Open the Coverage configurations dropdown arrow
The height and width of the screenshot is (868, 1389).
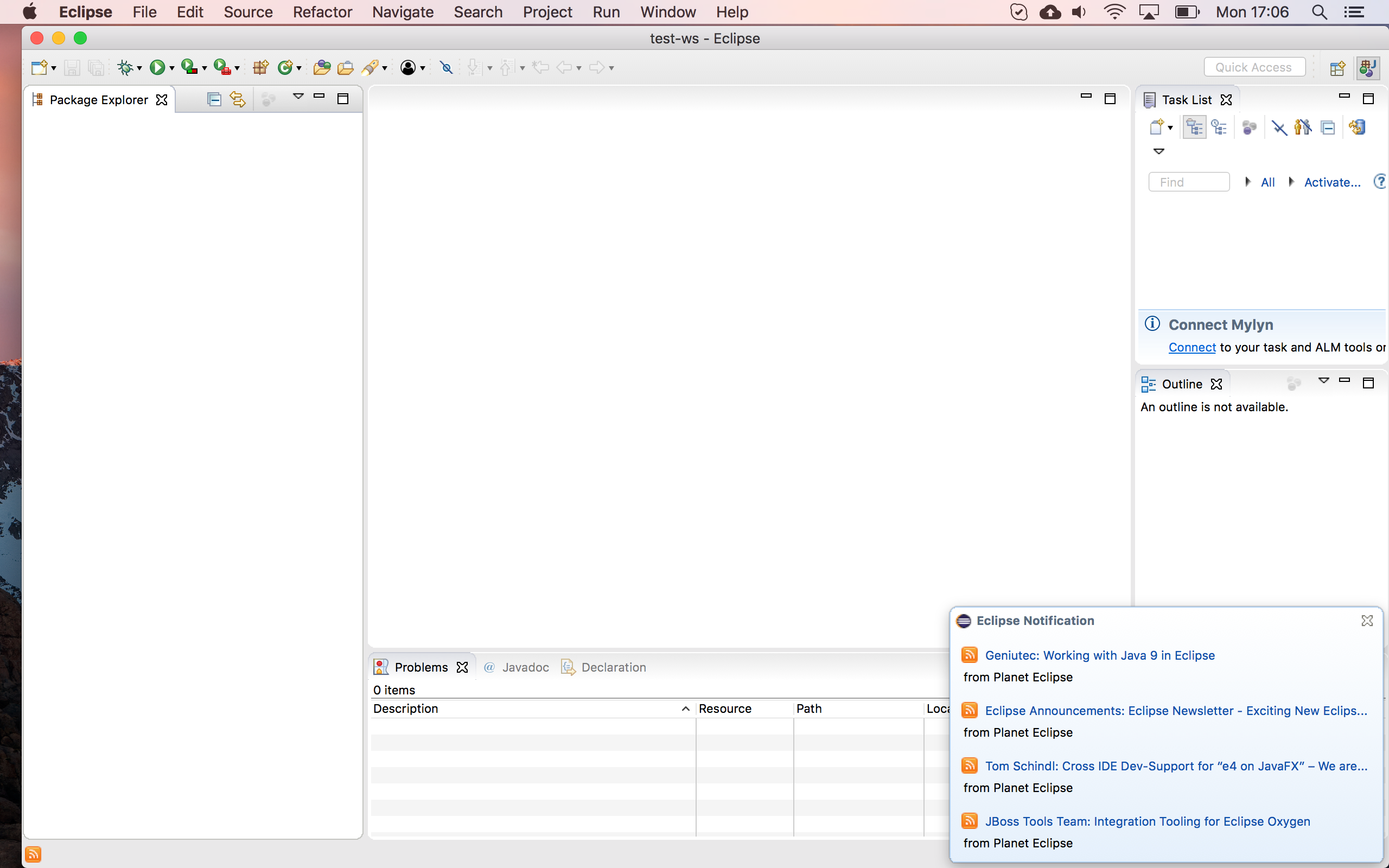coord(205,68)
